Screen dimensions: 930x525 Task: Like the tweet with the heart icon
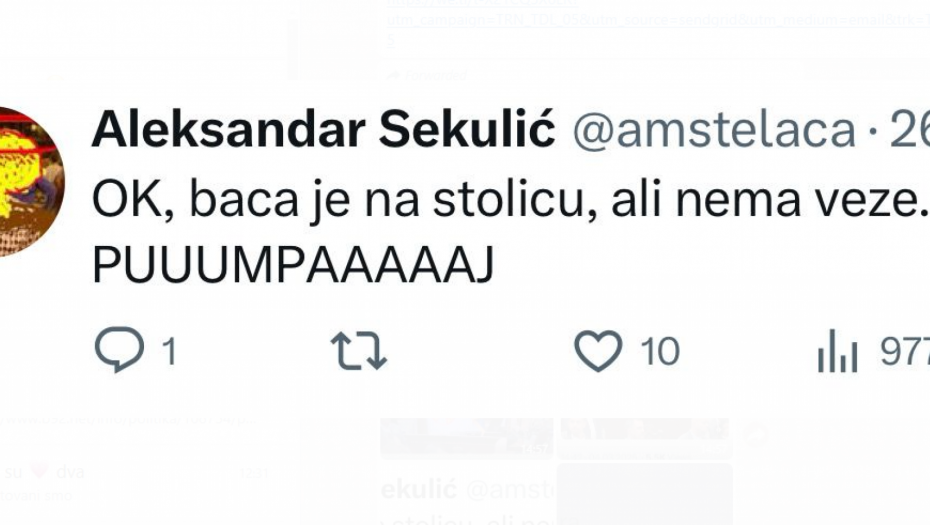(x=598, y=351)
